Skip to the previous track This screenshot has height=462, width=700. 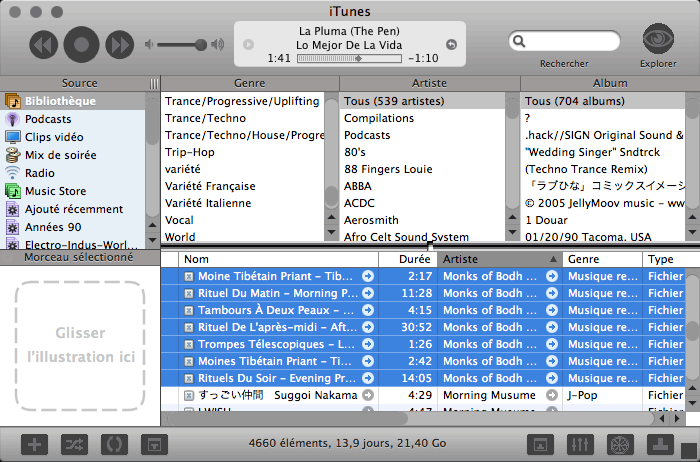click(x=43, y=44)
